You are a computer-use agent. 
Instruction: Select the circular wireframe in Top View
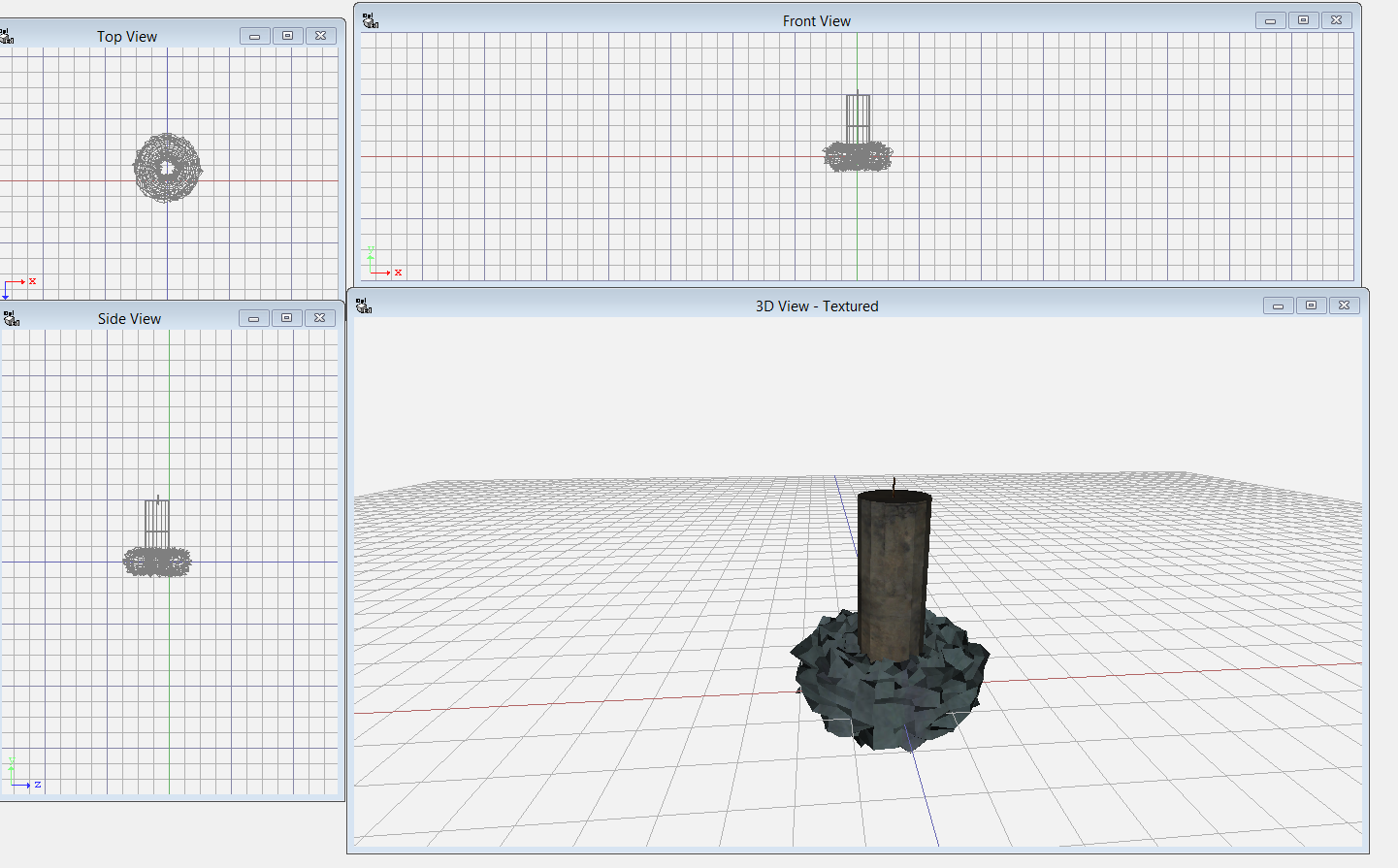(x=167, y=168)
